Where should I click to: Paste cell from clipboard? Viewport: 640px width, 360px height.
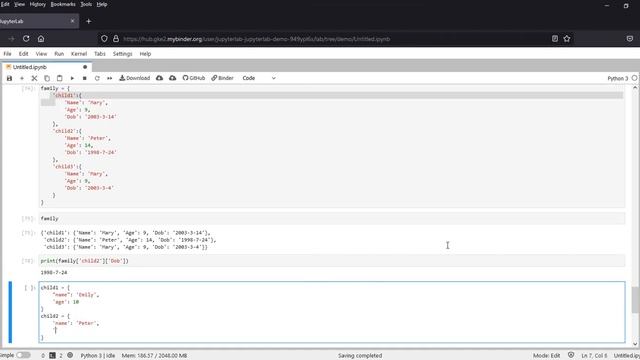(60, 78)
